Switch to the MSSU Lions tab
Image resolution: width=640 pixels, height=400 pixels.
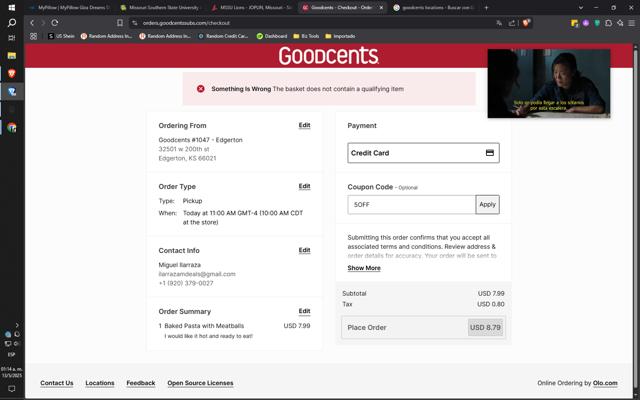[x=253, y=7]
